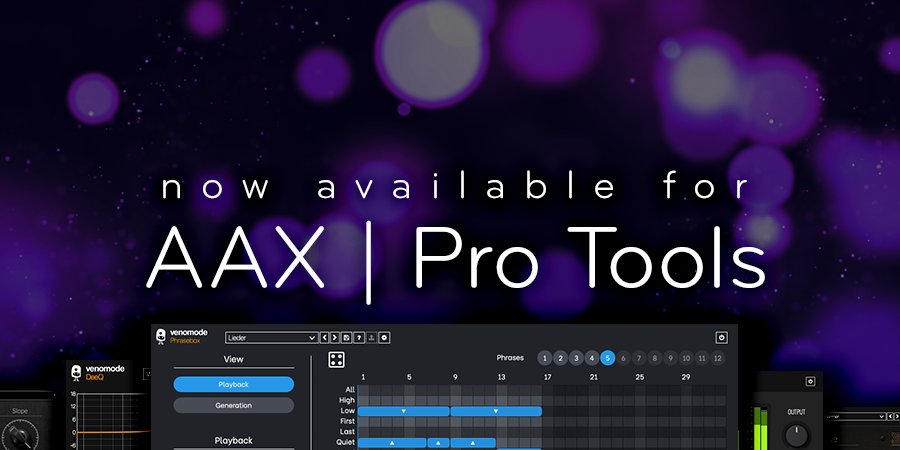Select phrase 11
900x450 pixels.
pos(702,358)
